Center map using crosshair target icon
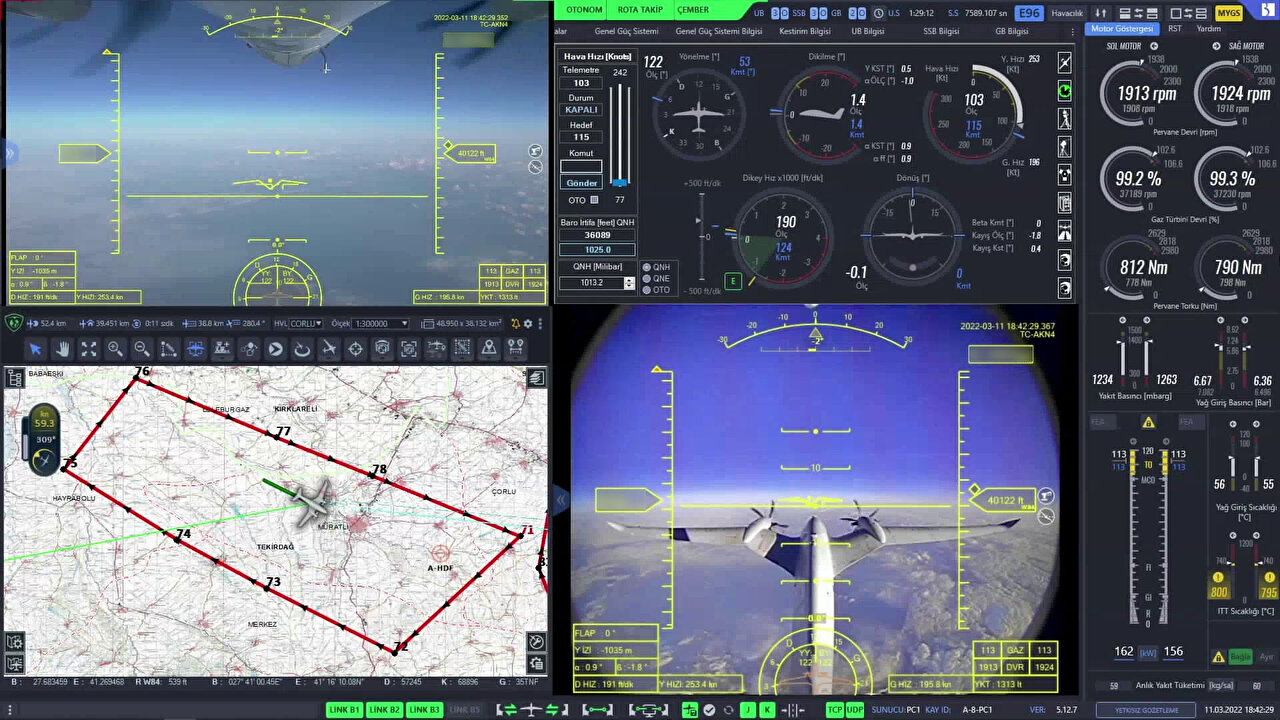The image size is (1280, 720). coord(355,348)
